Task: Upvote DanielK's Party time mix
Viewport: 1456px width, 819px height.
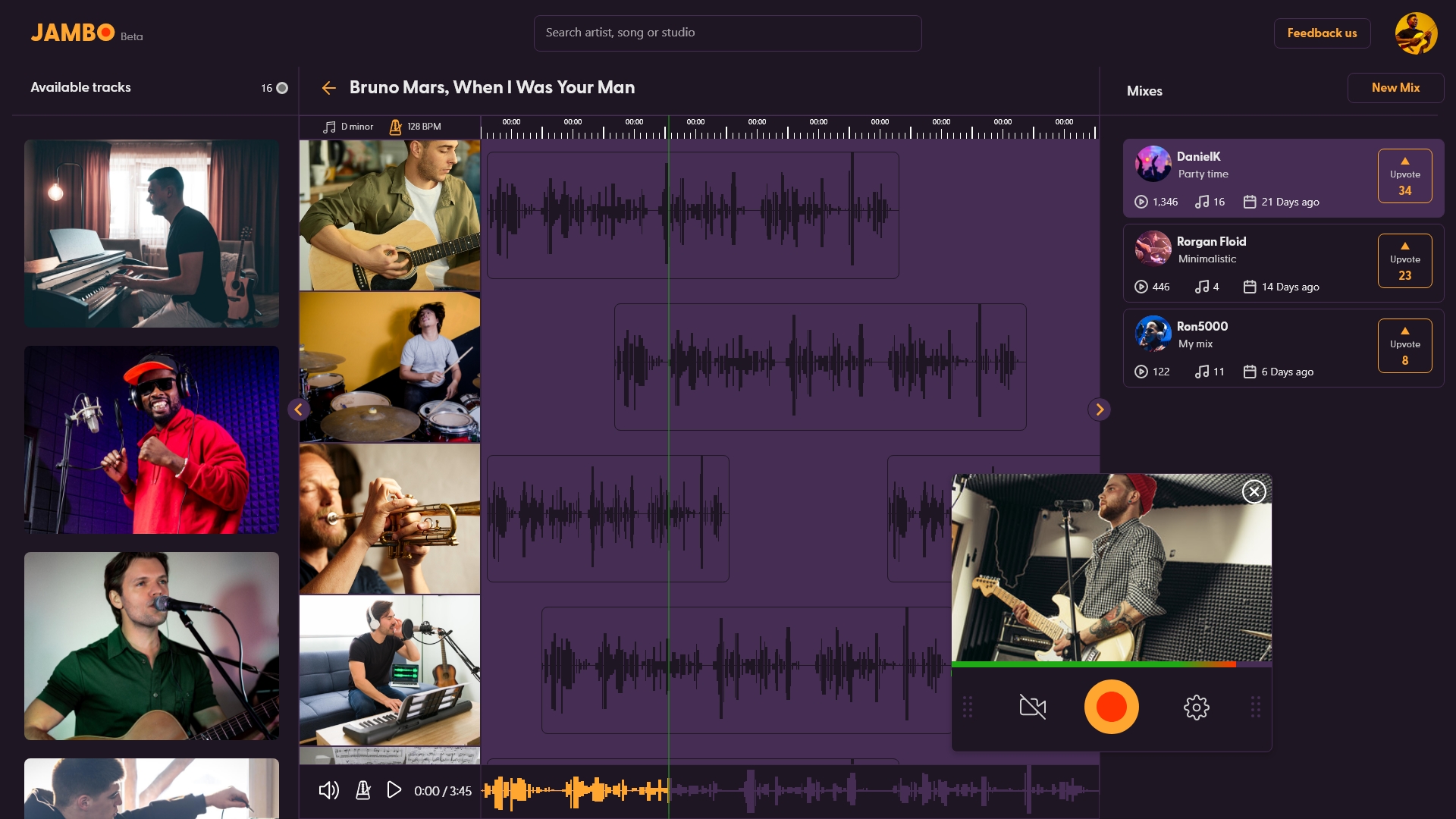Action: [1405, 176]
